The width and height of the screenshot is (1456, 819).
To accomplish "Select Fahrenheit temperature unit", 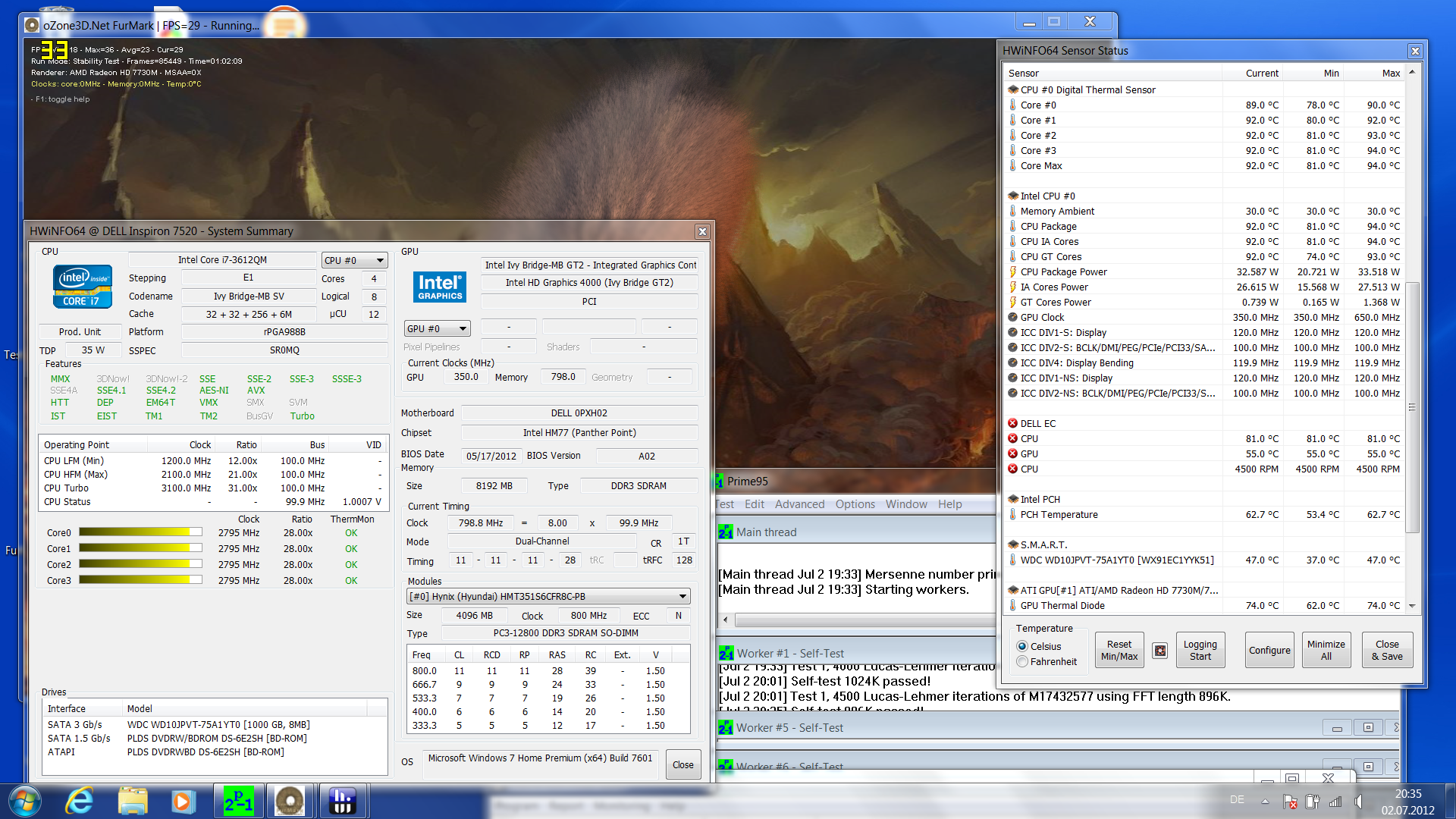I will (1023, 661).
